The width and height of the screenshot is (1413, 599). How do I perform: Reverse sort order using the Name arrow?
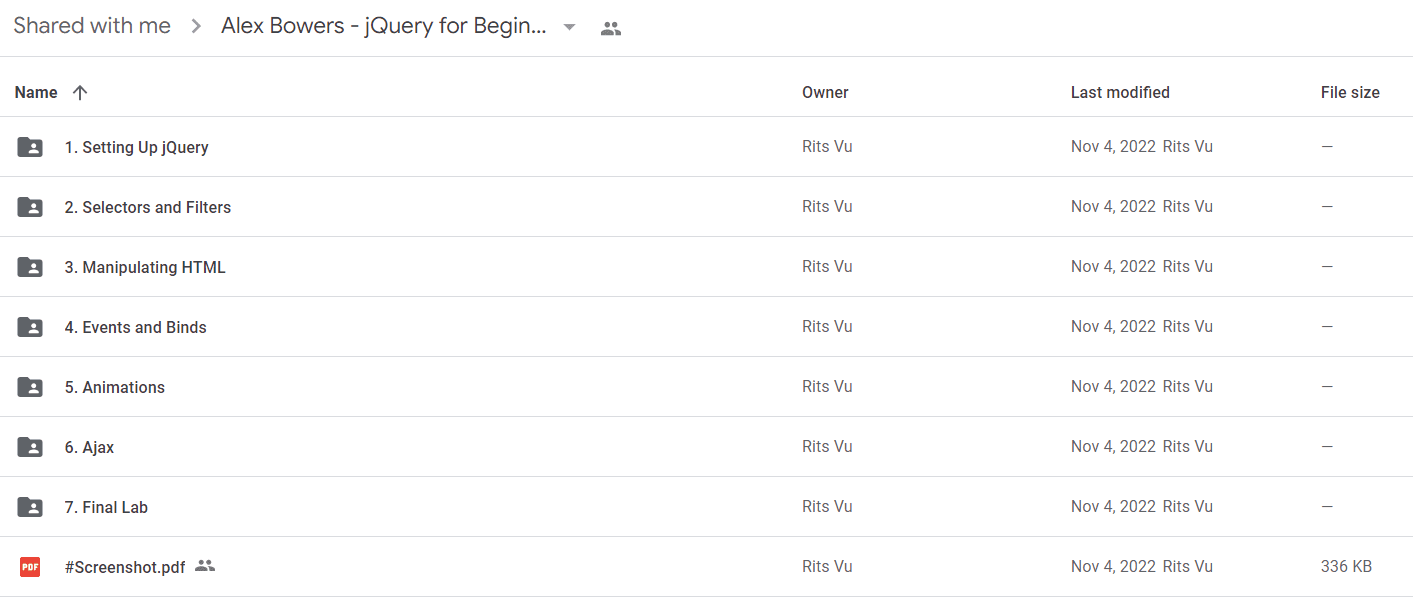point(80,92)
